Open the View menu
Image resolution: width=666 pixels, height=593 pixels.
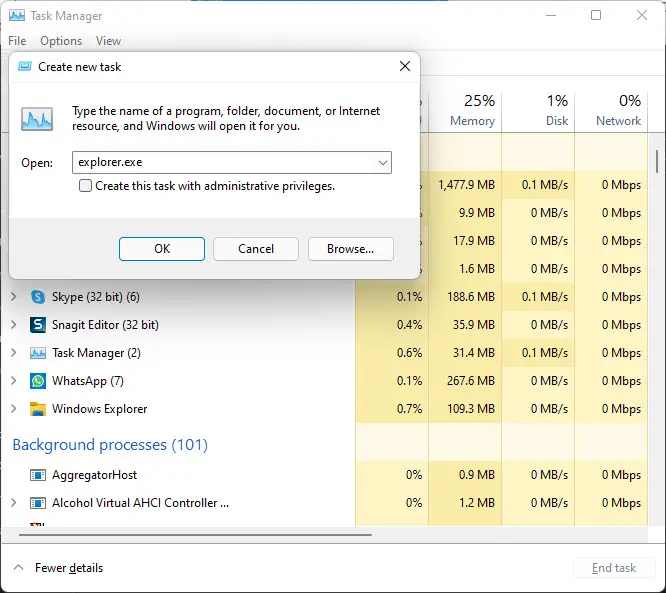pos(108,41)
